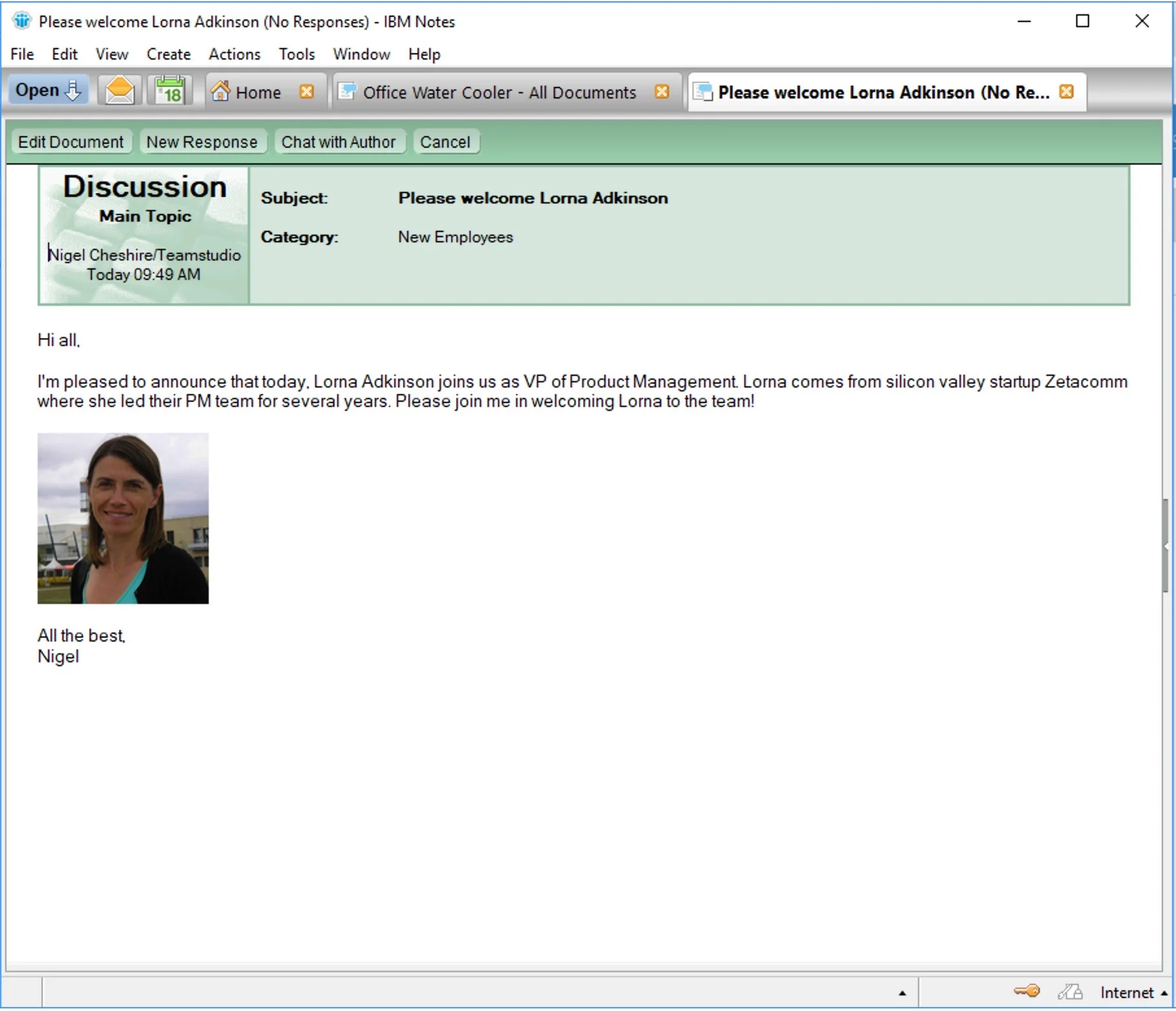Open the Help menu
This screenshot has height=1011, width=1176.
click(424, 54)
